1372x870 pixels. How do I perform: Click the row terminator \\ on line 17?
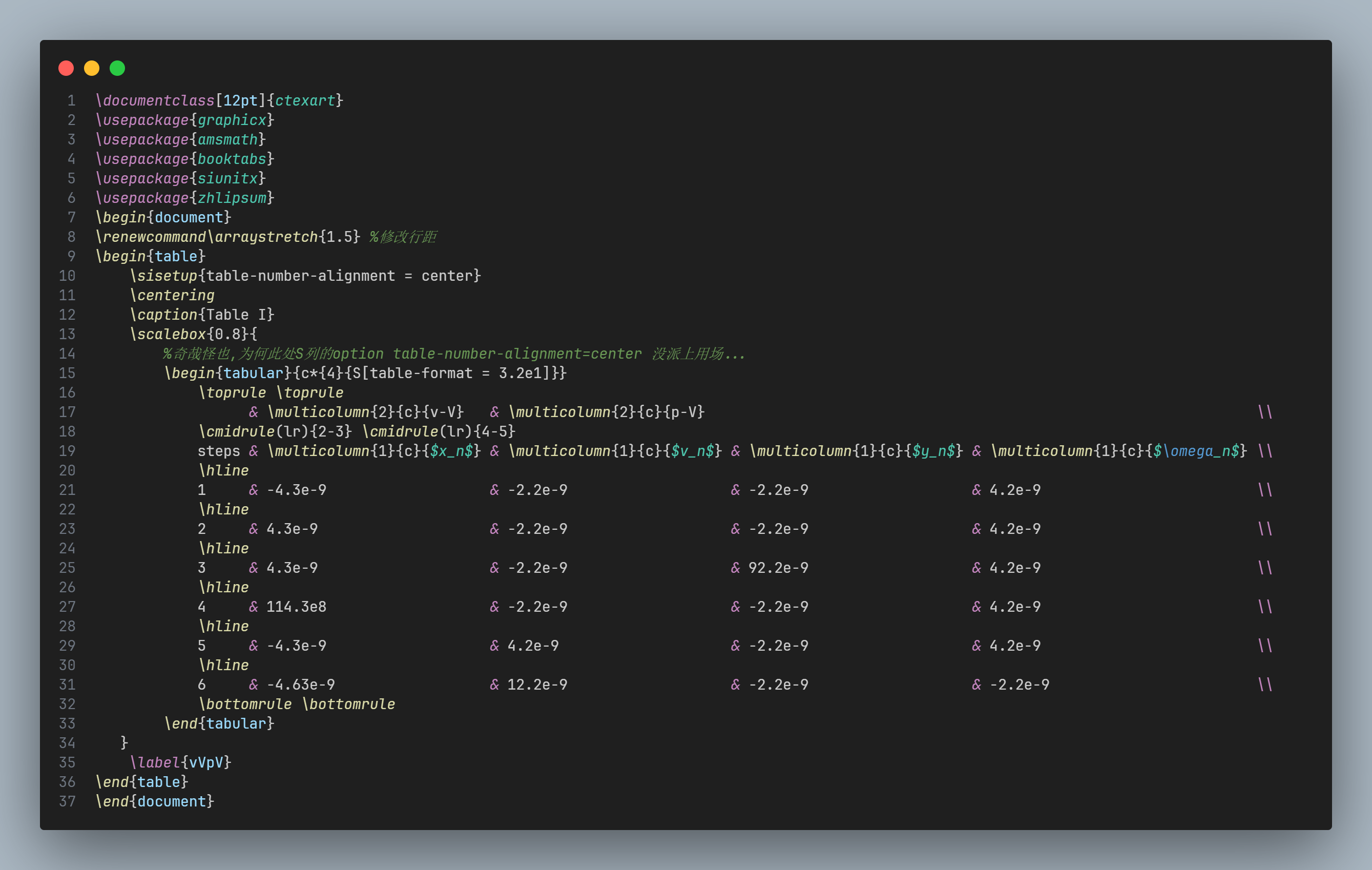click(1265, 412)
